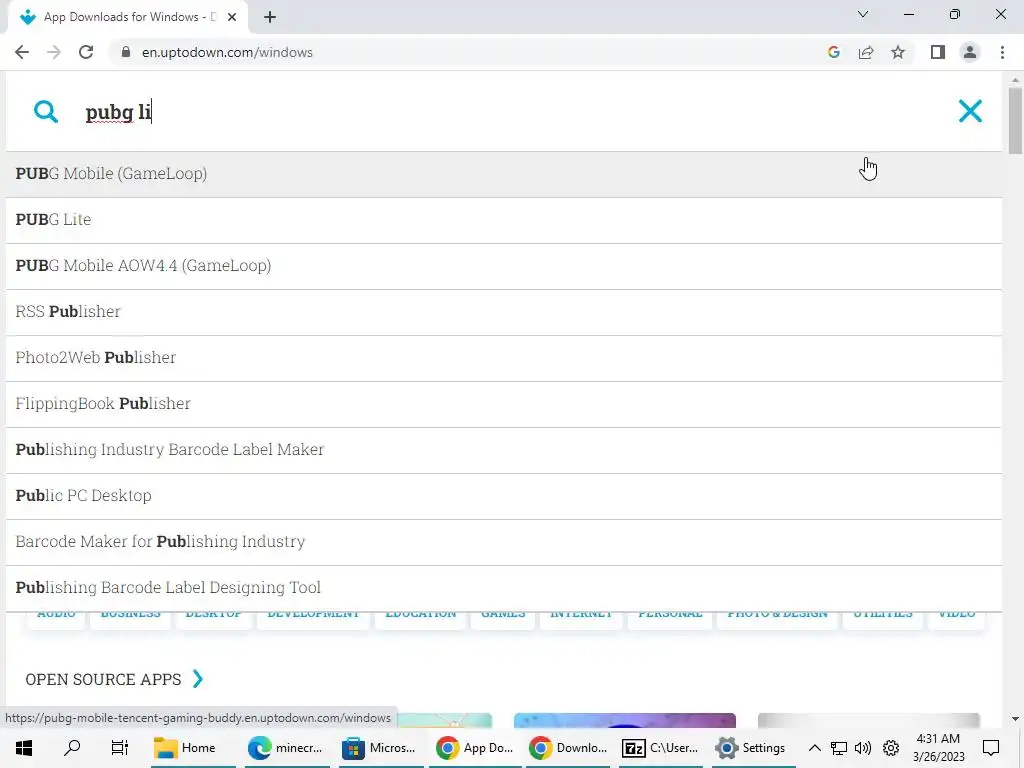
Task: Click the scrollbar down arrow
Action: pyautogui.click(x=1015, y=719)
